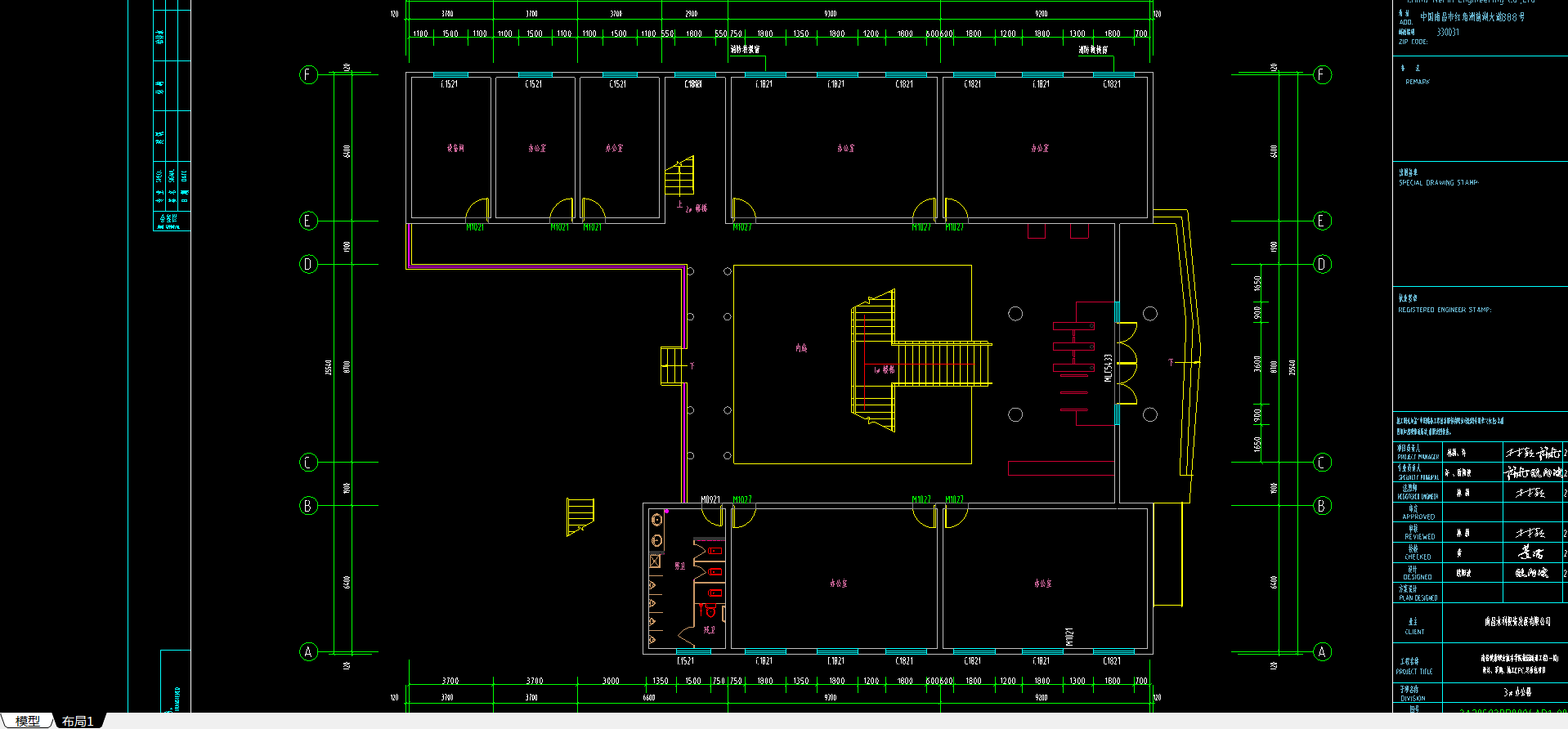Click the 2900 dimension text at top
Image resolution: width=1568 pixels, height=729 pixels.
692,14
